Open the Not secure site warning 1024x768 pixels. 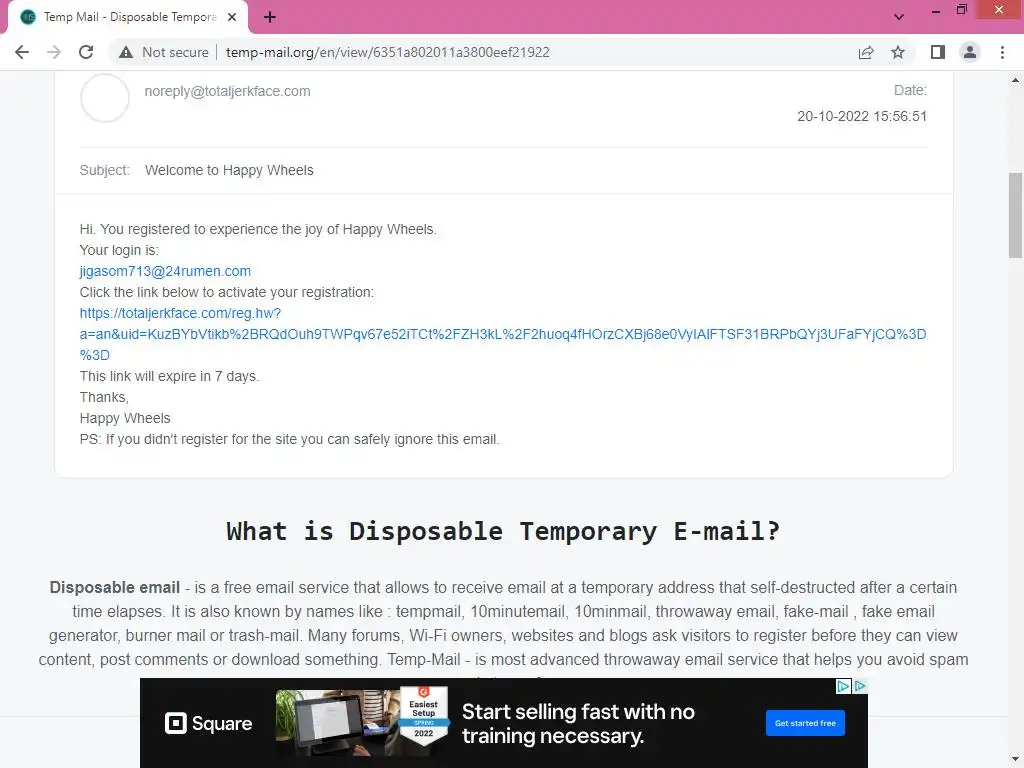pyautogui.click(x=163, y=52)
